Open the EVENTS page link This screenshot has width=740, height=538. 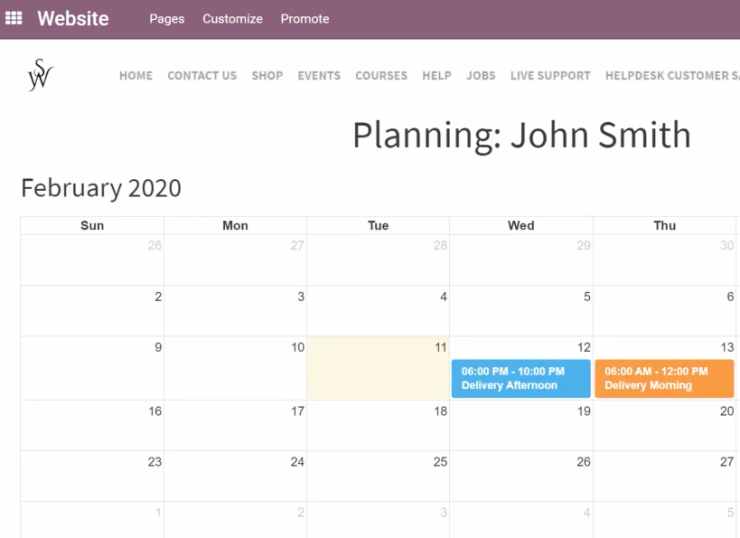(319, 76)
